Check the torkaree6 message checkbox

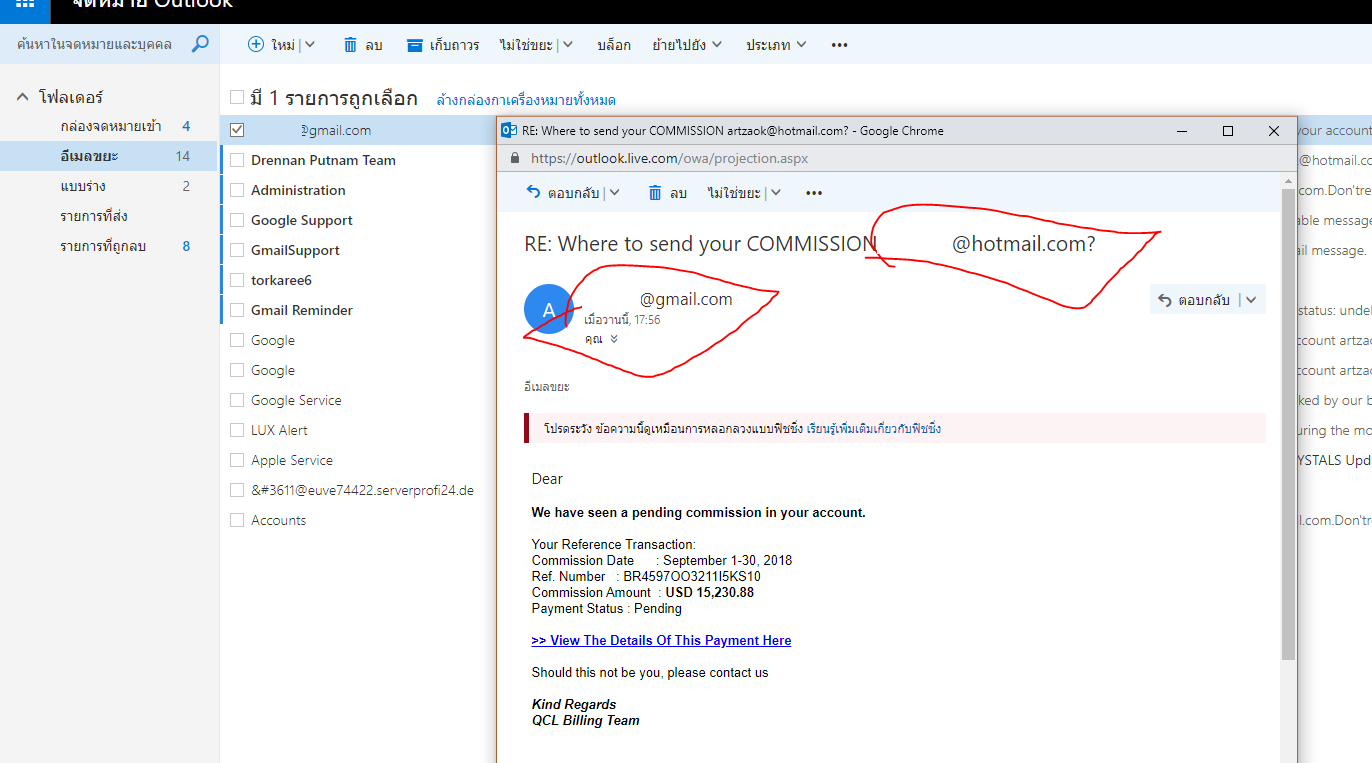(x=237, y=280)
